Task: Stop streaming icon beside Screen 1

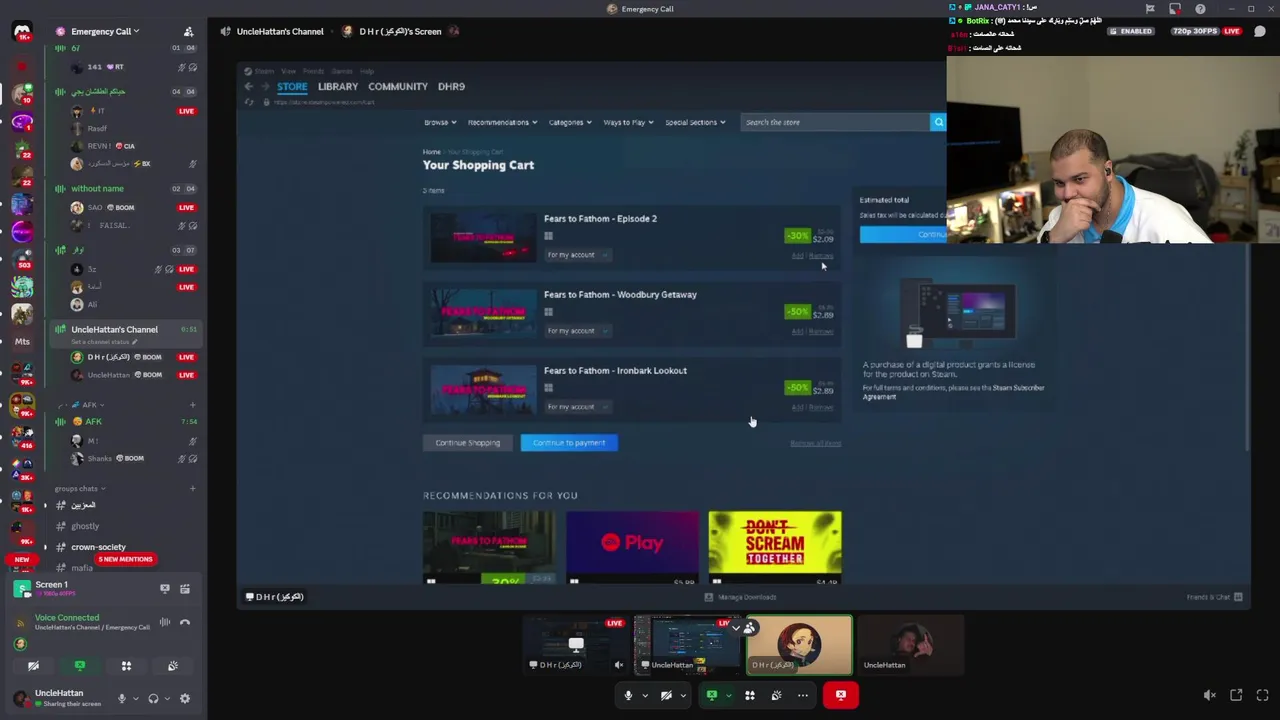Action: [165, 589]
